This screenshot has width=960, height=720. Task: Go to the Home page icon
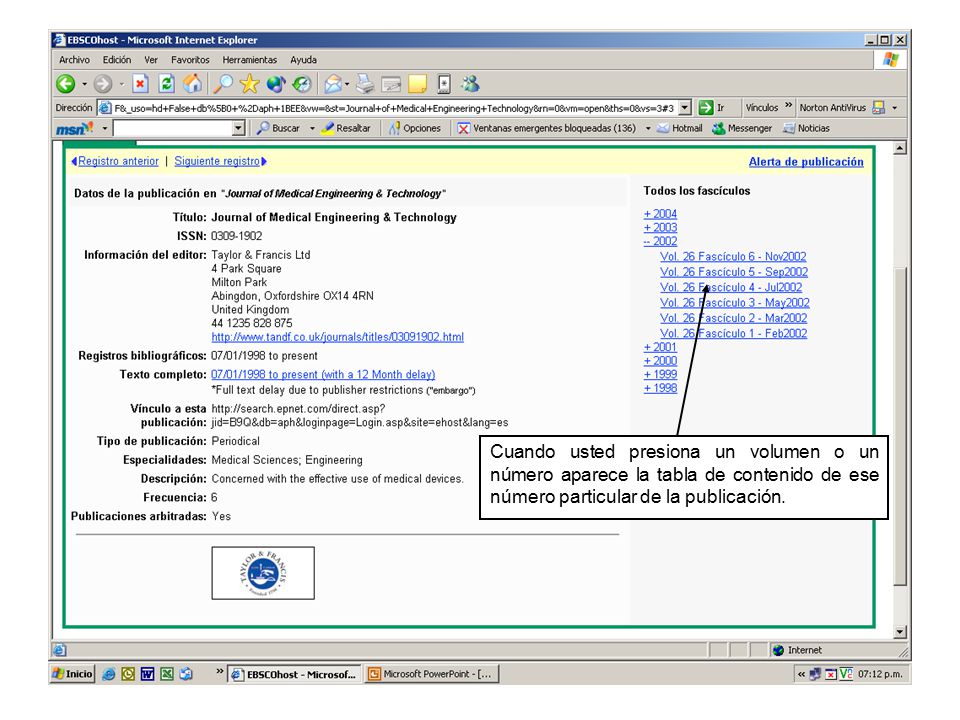pyautogui.click(x=192, y=84)
